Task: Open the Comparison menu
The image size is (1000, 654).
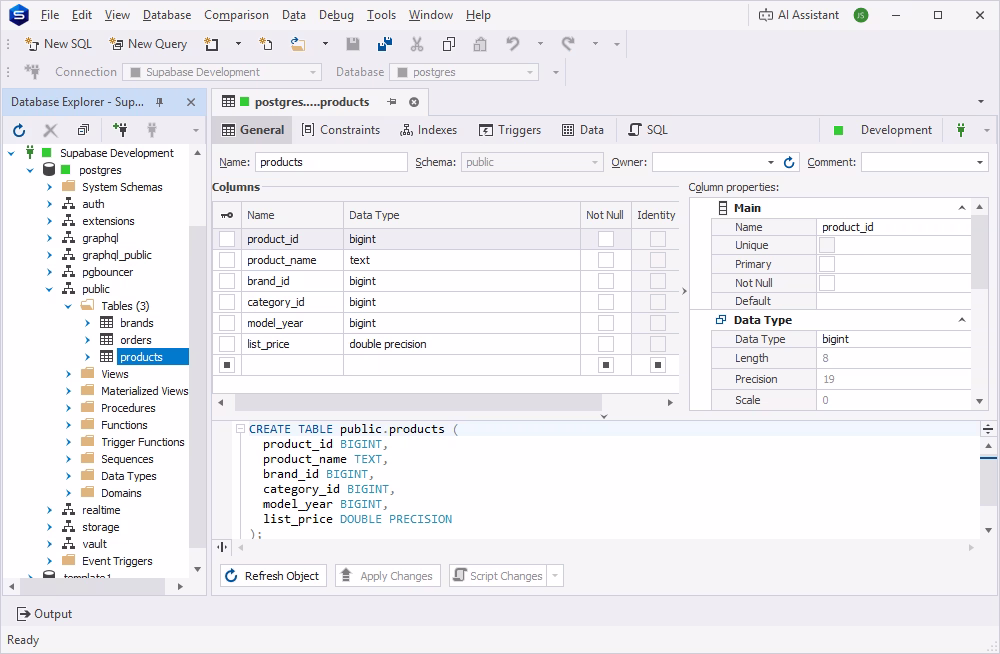Action: coord(236,15)
